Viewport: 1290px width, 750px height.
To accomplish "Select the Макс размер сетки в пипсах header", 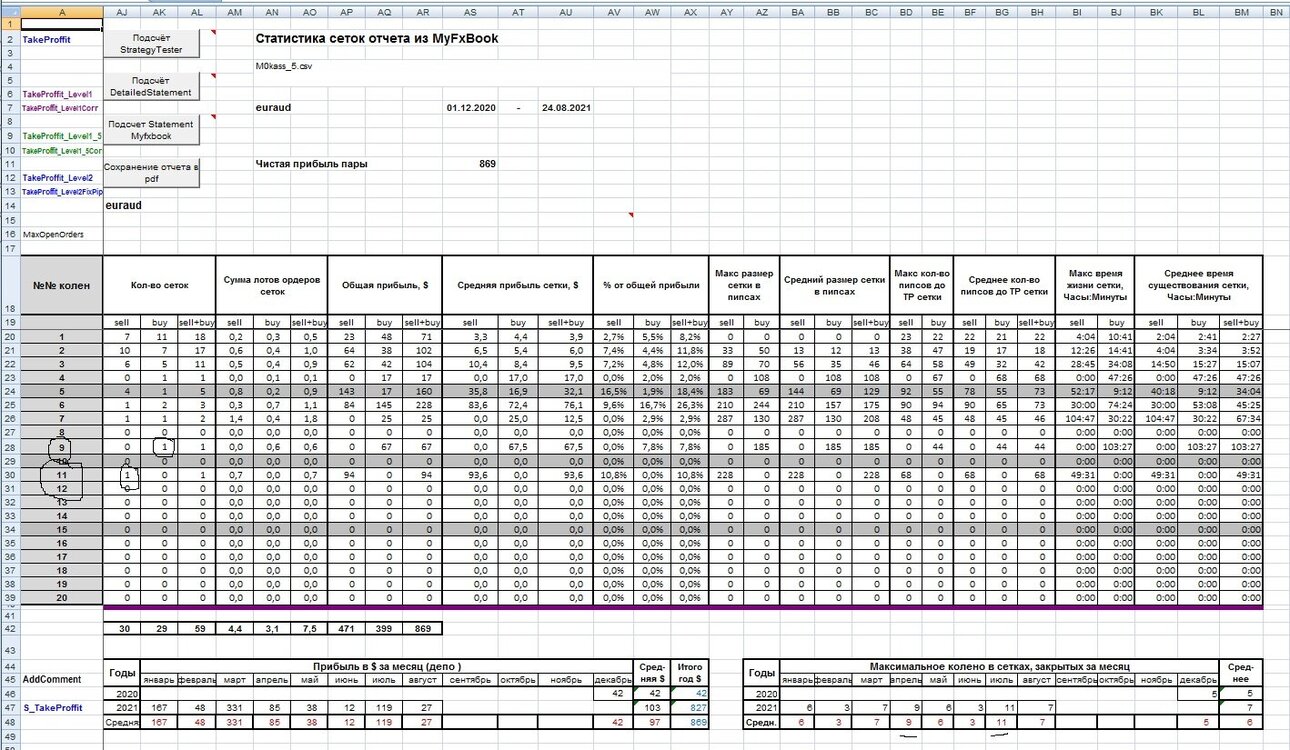I will click(745, 285).
